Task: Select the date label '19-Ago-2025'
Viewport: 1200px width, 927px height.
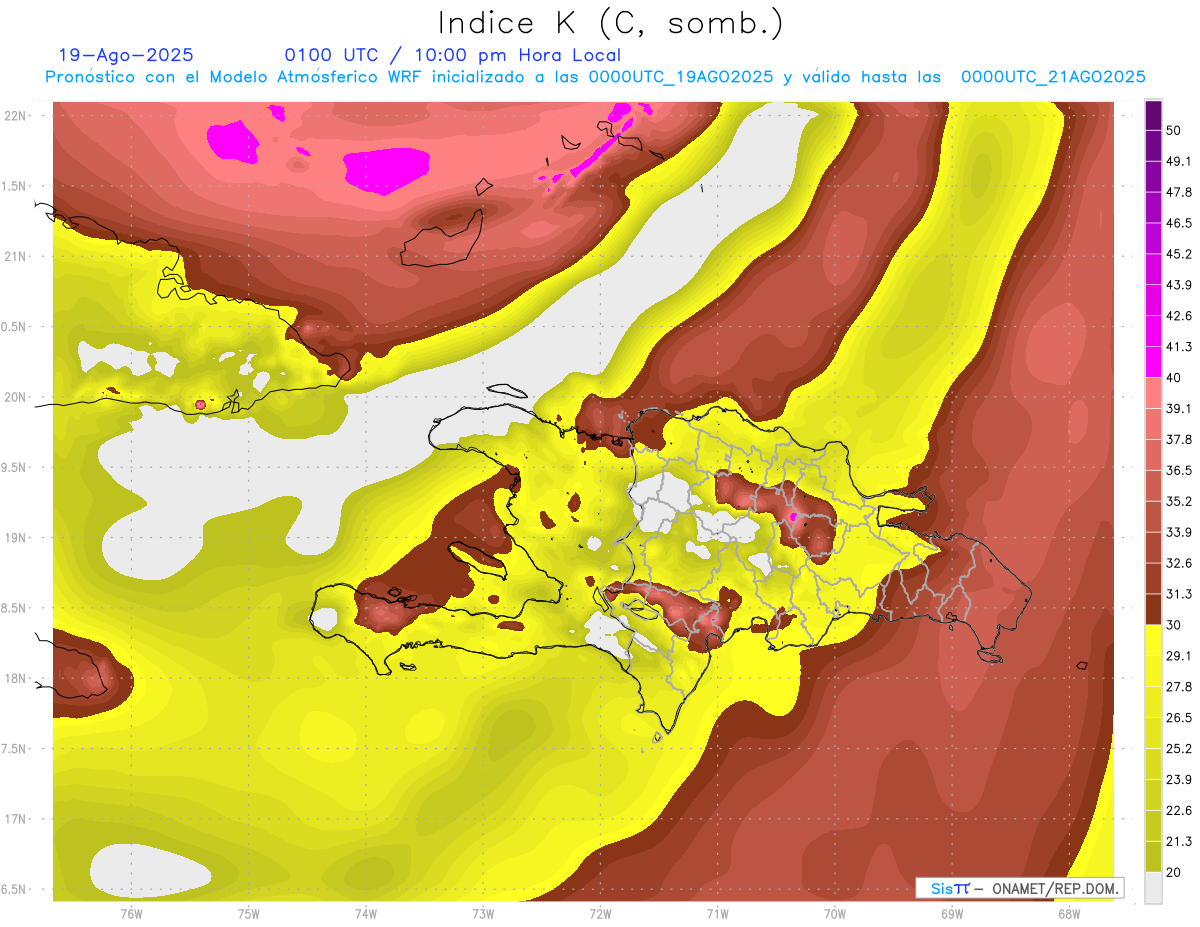Action: (126, 55)
